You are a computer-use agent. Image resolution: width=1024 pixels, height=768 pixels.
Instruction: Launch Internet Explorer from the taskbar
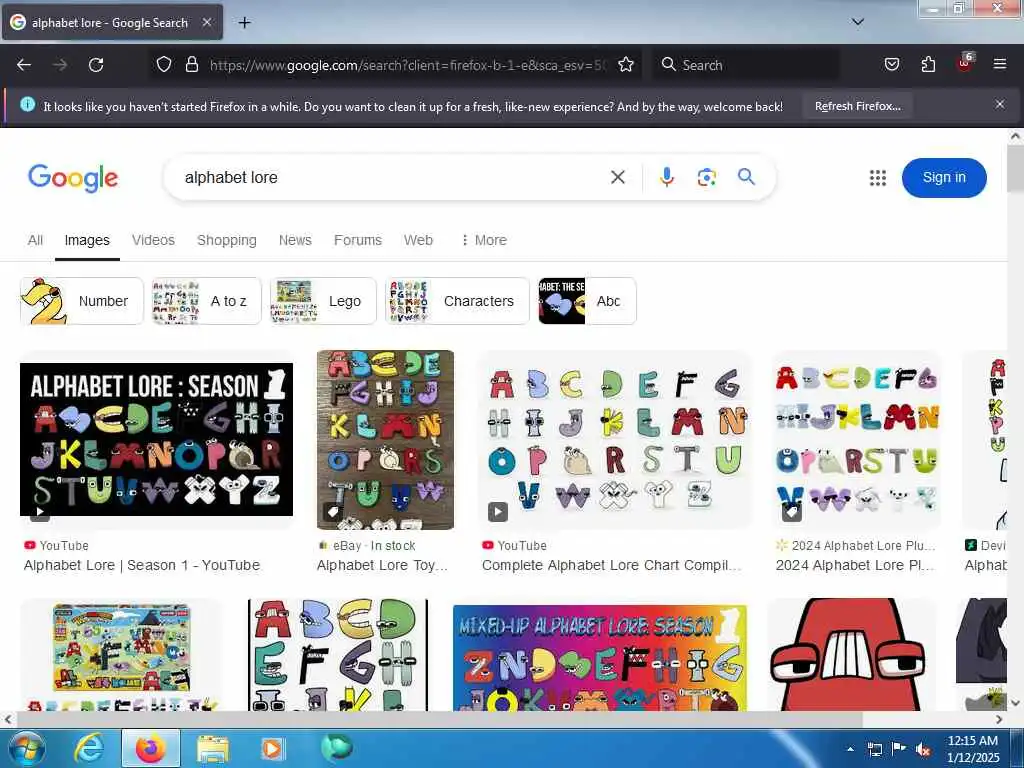(88, 748)
